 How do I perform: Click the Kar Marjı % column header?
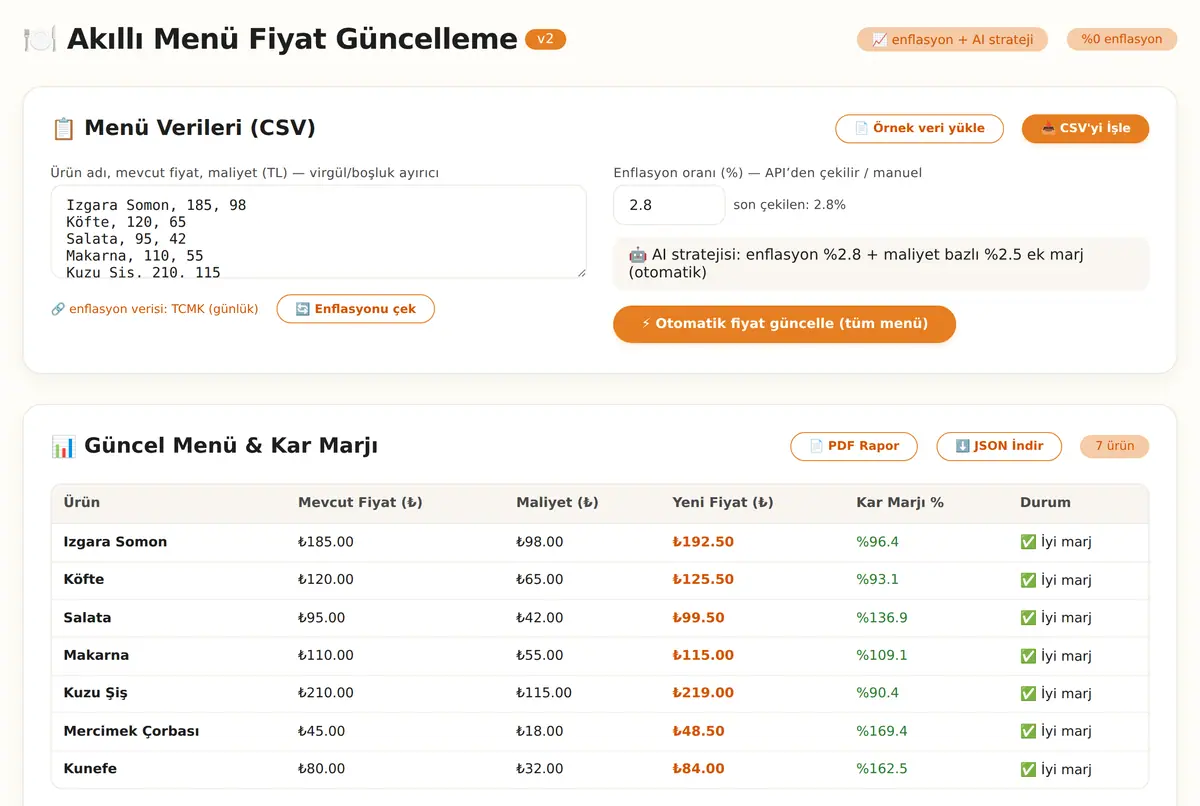point(900,503)
